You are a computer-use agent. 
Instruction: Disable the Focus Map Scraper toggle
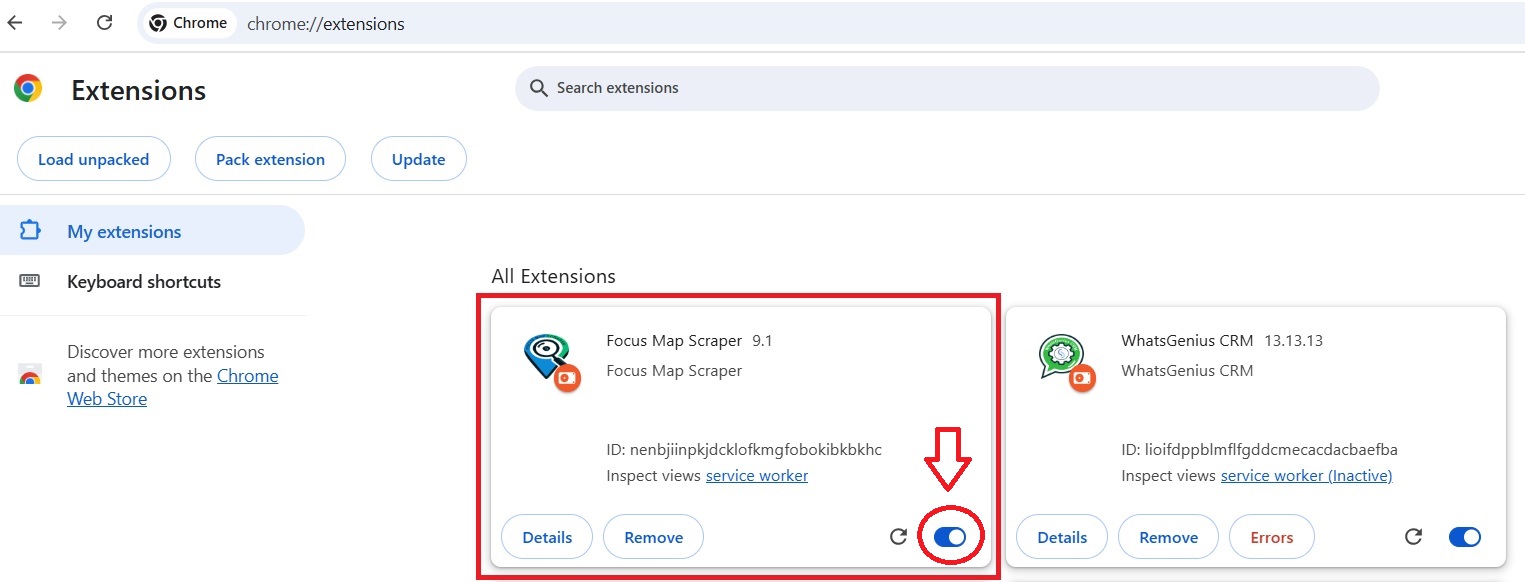(948, 536)
